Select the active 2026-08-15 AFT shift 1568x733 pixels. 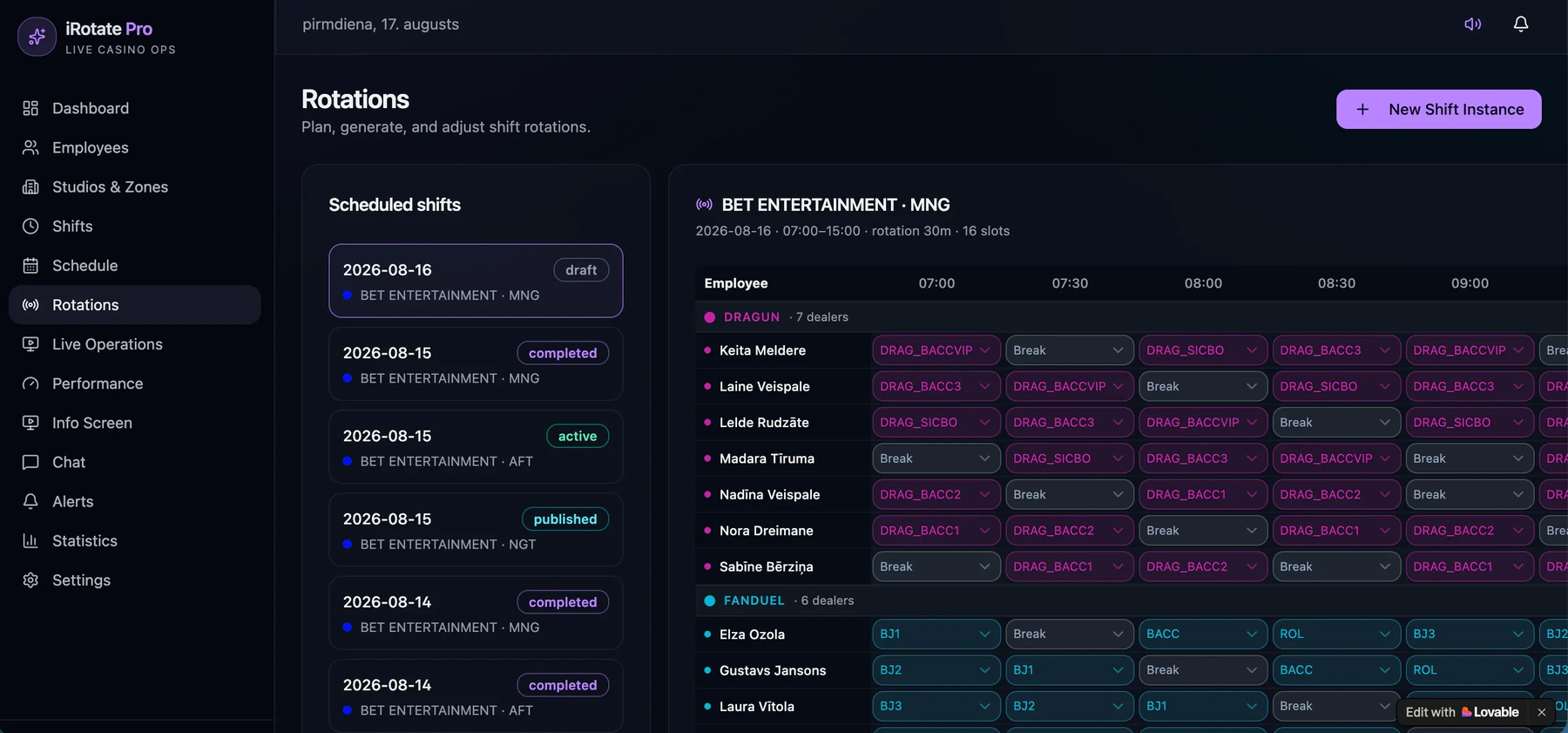476,447
